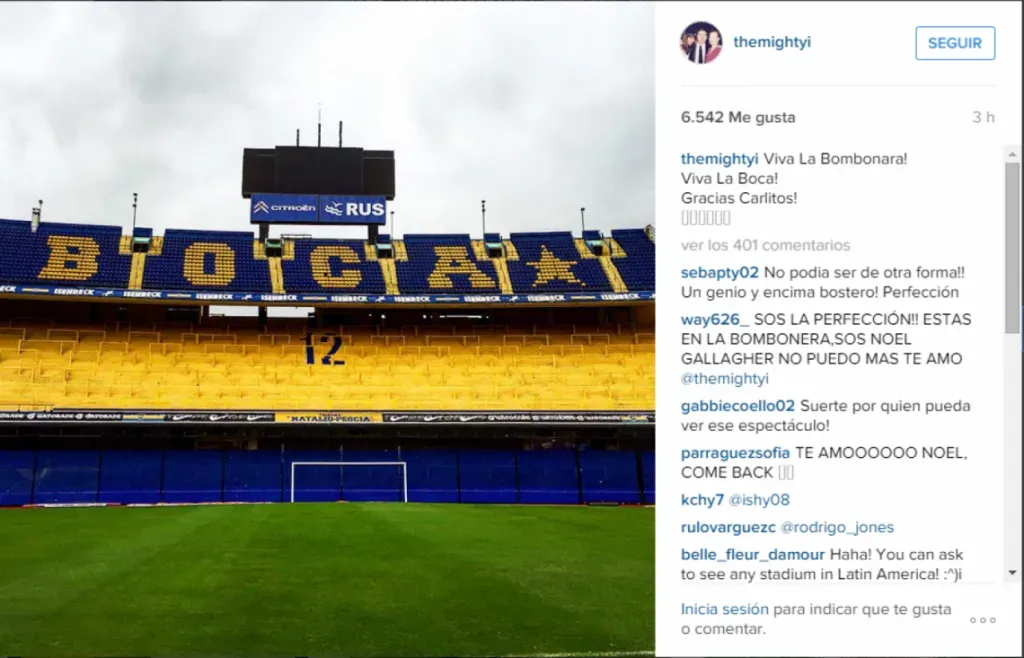Click the comments scrollbar up arrow
The image size is (1024, 658).
1013,155
